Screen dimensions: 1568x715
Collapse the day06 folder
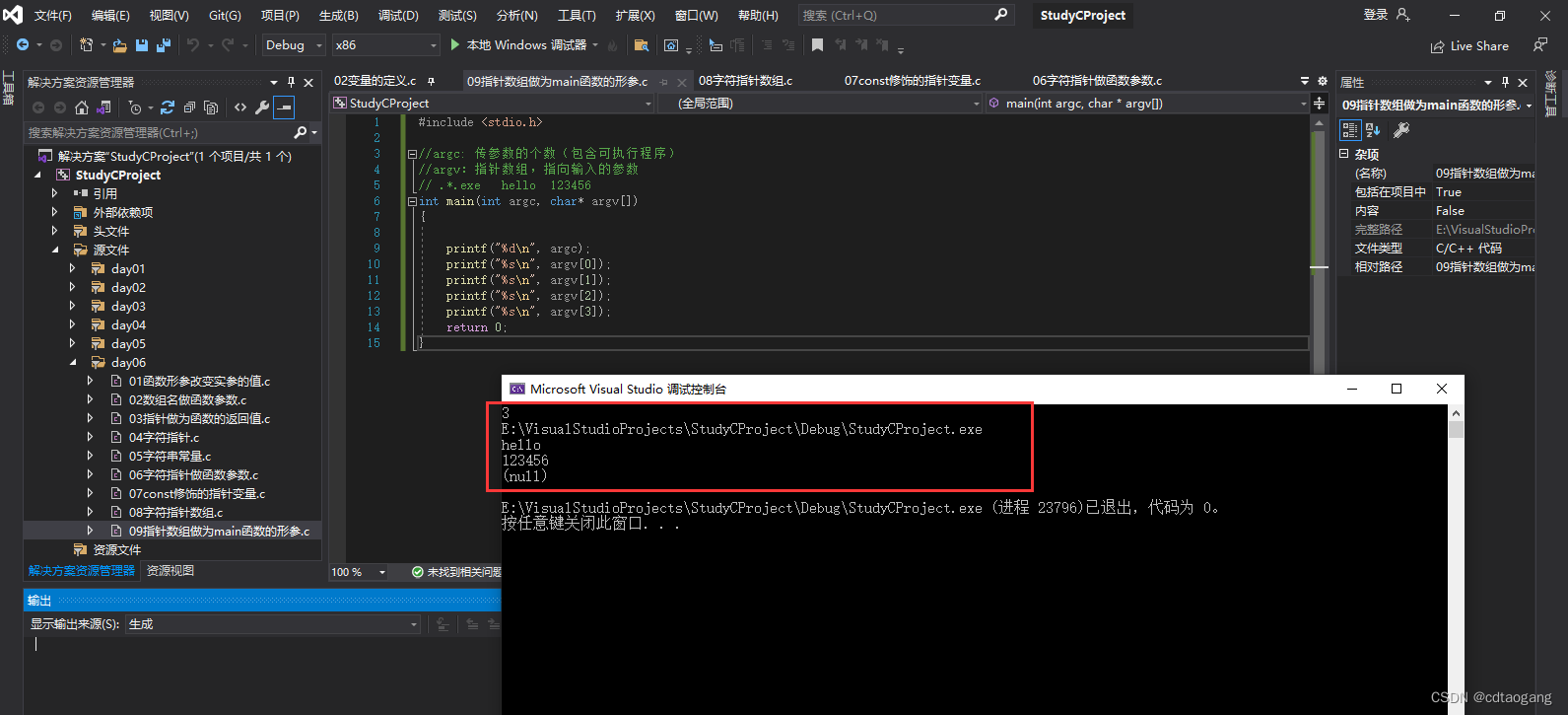[x=73, y=362]
